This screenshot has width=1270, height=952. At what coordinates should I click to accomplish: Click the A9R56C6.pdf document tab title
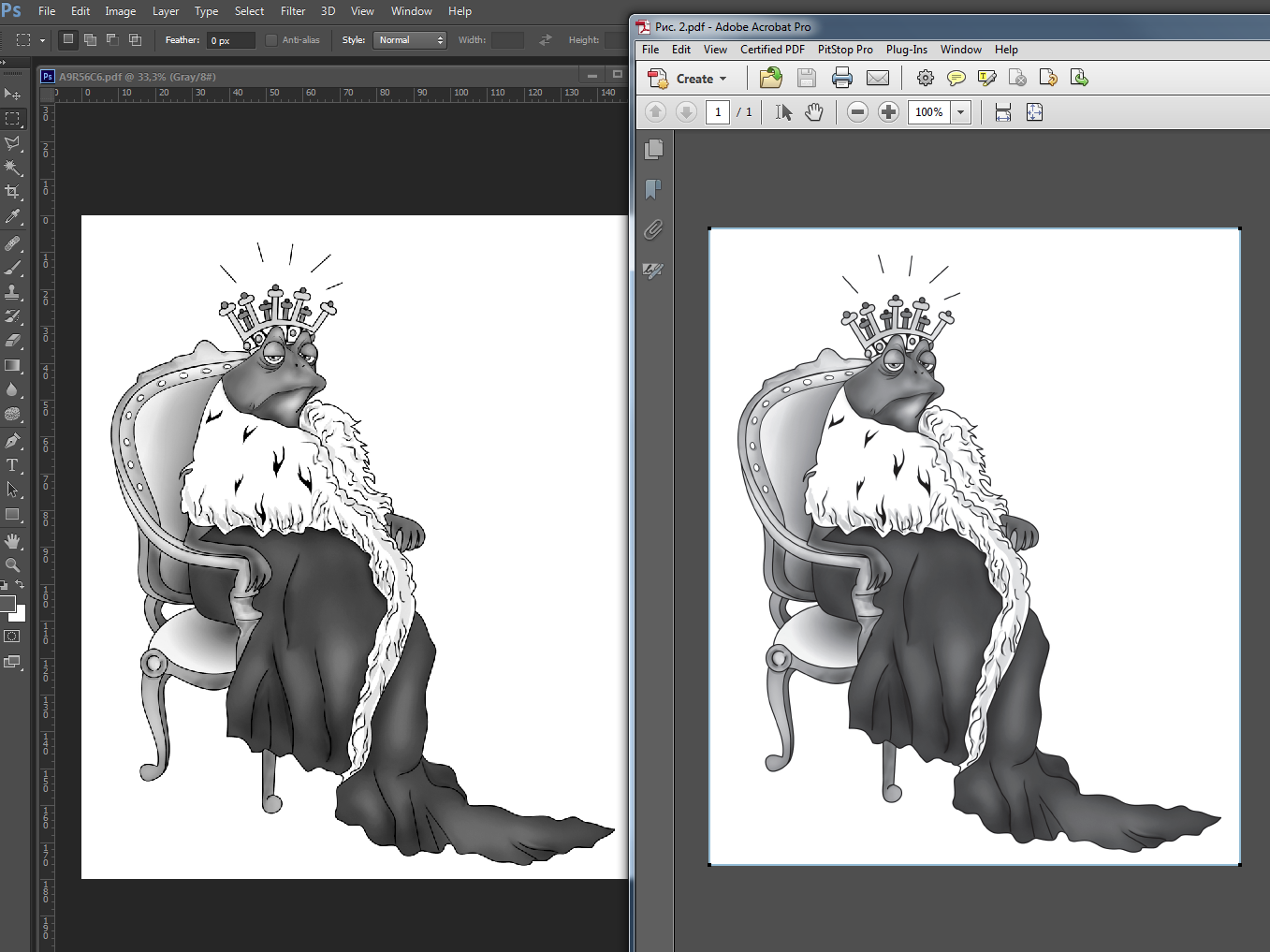[137, 77]
